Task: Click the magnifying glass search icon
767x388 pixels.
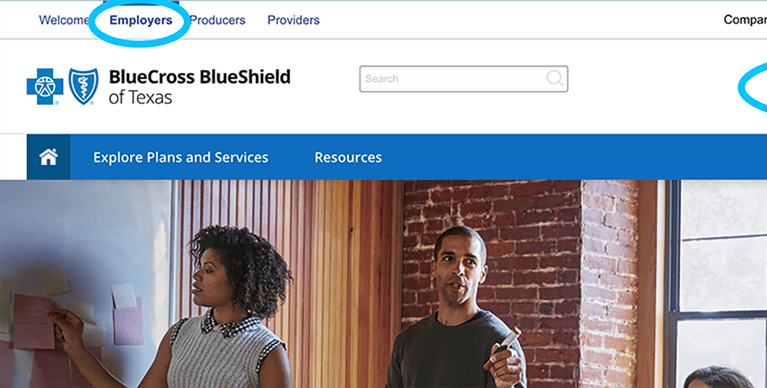Action: click(555, 78)
